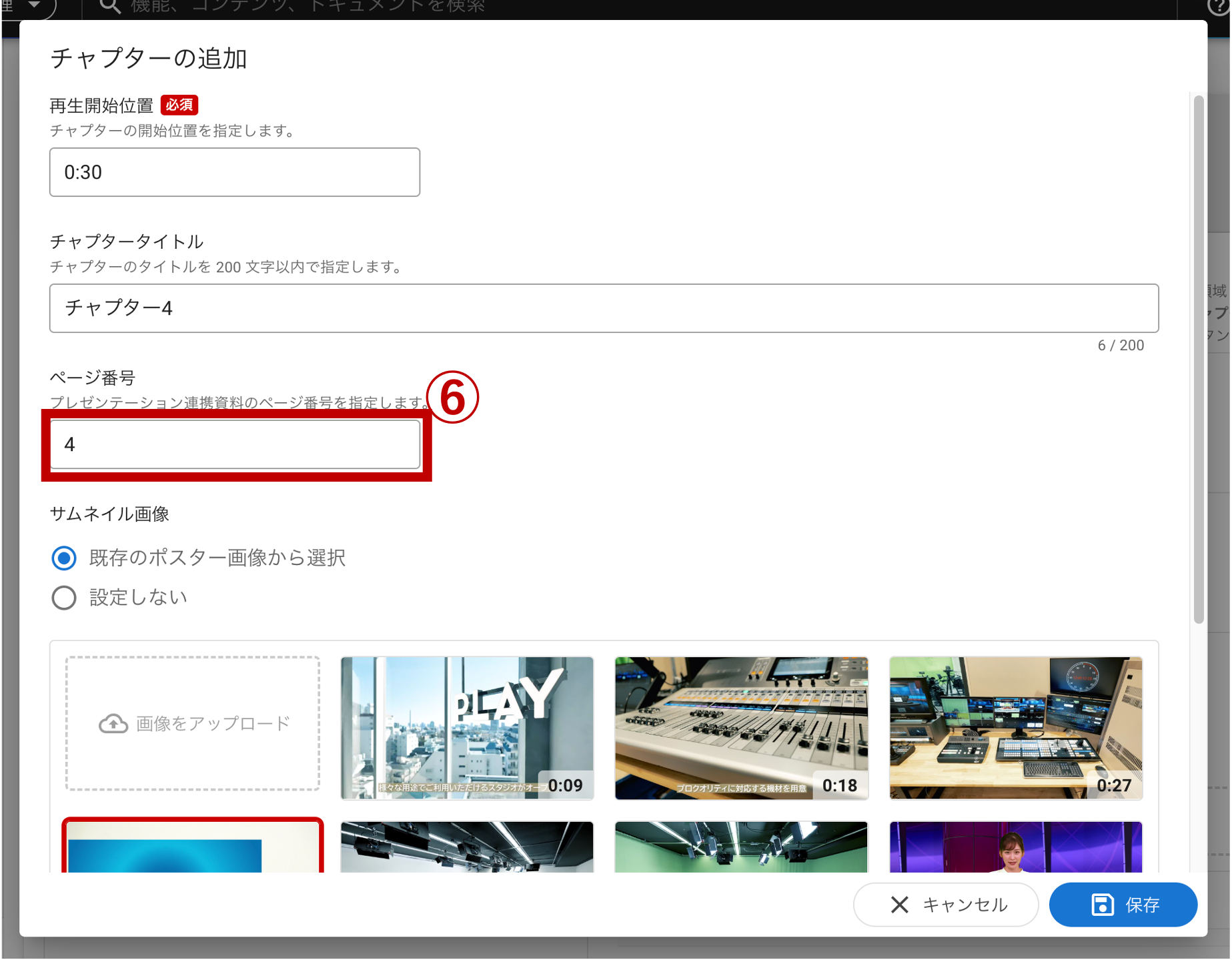Click the キャンセル button

[x=946, y=905]
